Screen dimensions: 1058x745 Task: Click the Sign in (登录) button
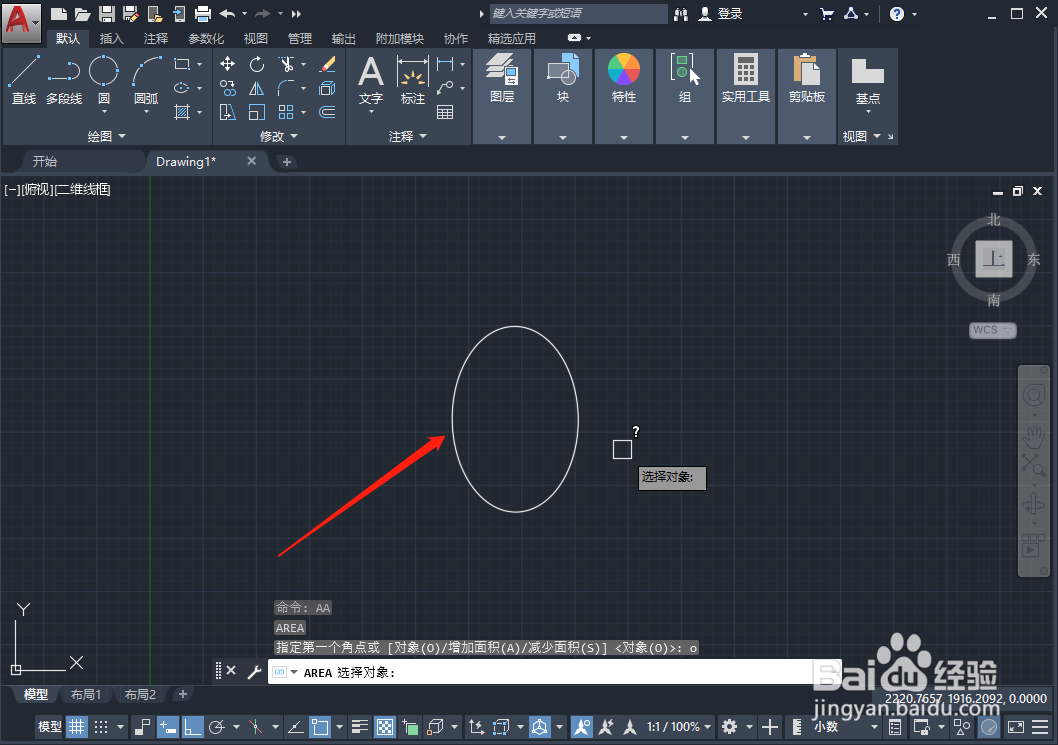click(721, 13)
